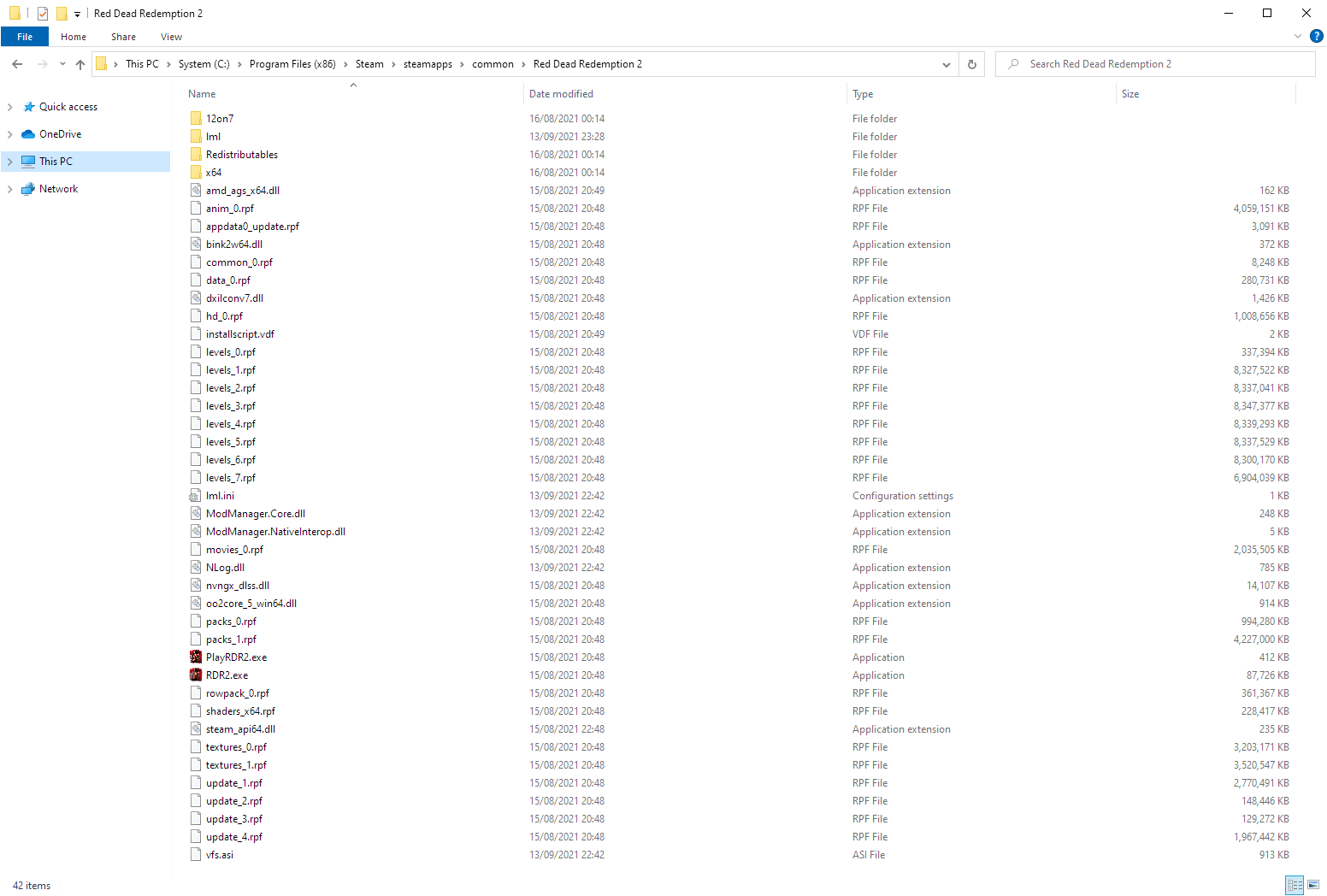Click the PlayRDR2.exe application icon
The width and height of the screenshot is (1327, 896).
pyautogui.click(x=196, y=657)
